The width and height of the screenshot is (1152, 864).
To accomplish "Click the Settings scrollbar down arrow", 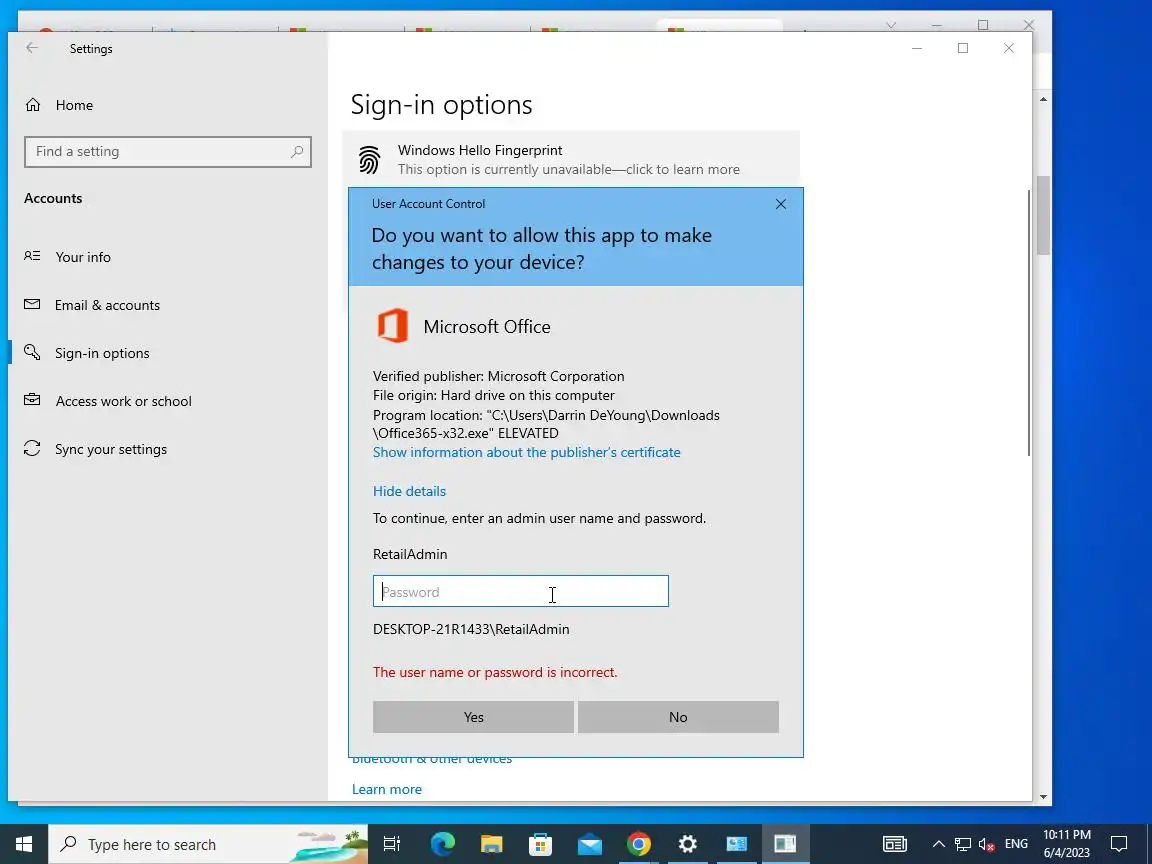I will 1043,796.
